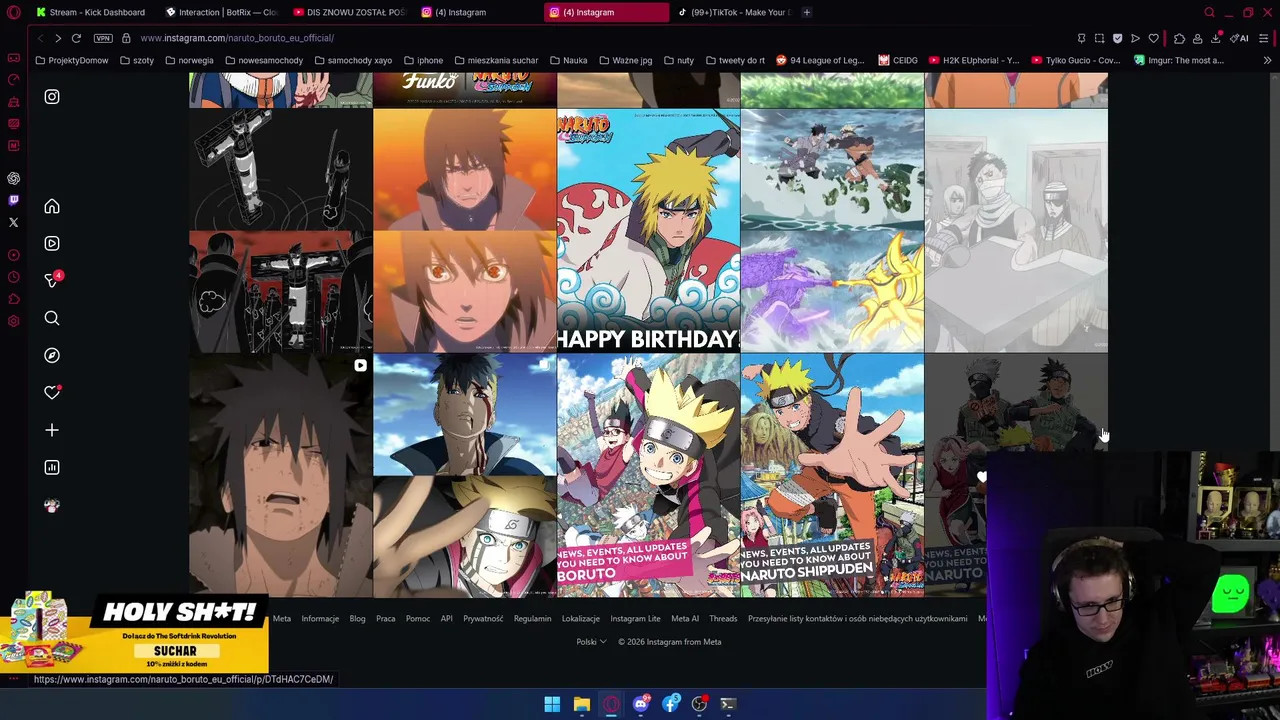Open the Instagram logo home link

[x=52, y=97]
